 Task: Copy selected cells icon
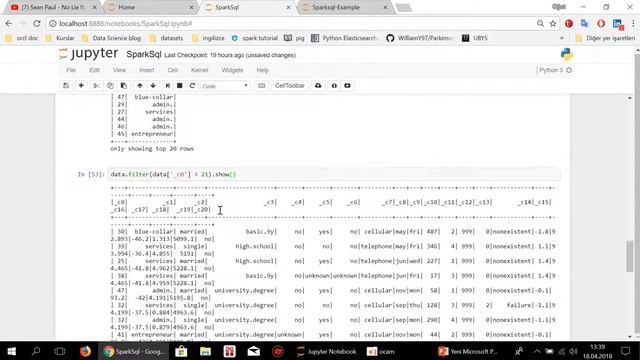(110, 86)
